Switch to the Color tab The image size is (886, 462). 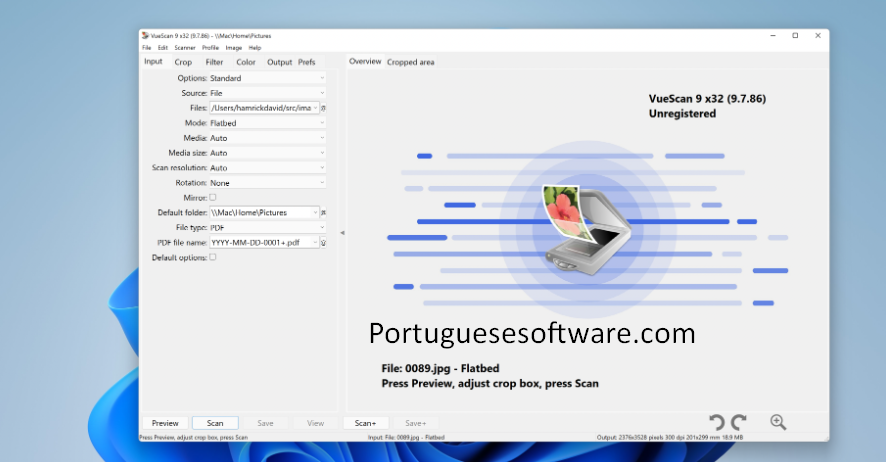click(x=246, y=62)
